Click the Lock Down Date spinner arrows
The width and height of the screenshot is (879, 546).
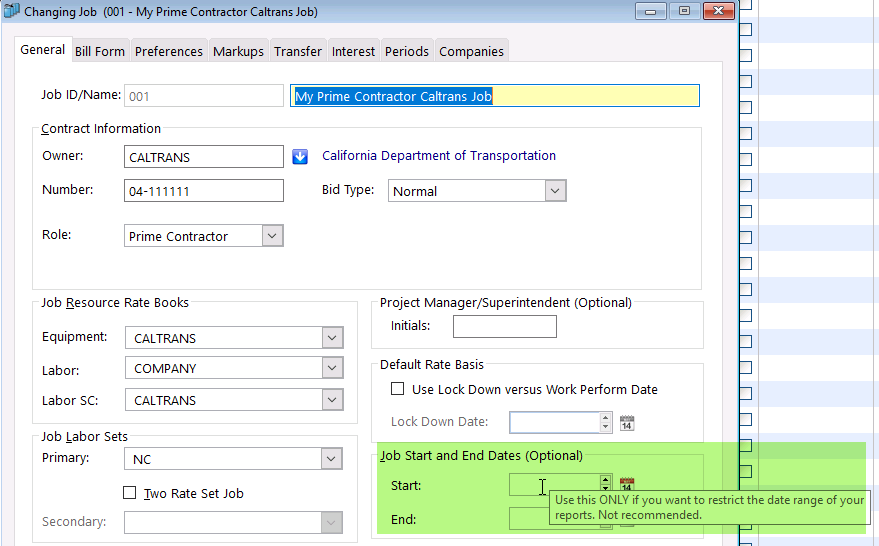pyautogui.click(x=605, y=422)
